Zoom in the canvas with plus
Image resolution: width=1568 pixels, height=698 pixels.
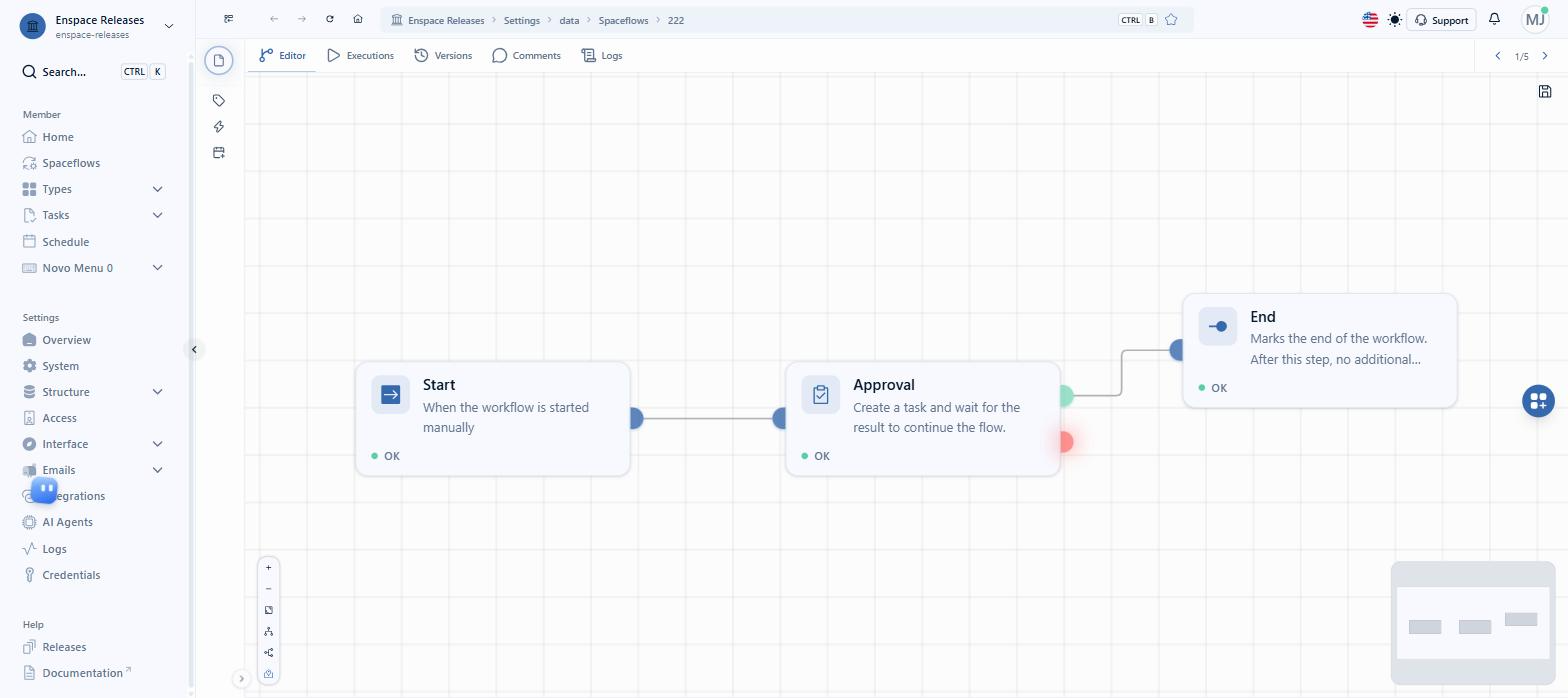tap(268, 568)
